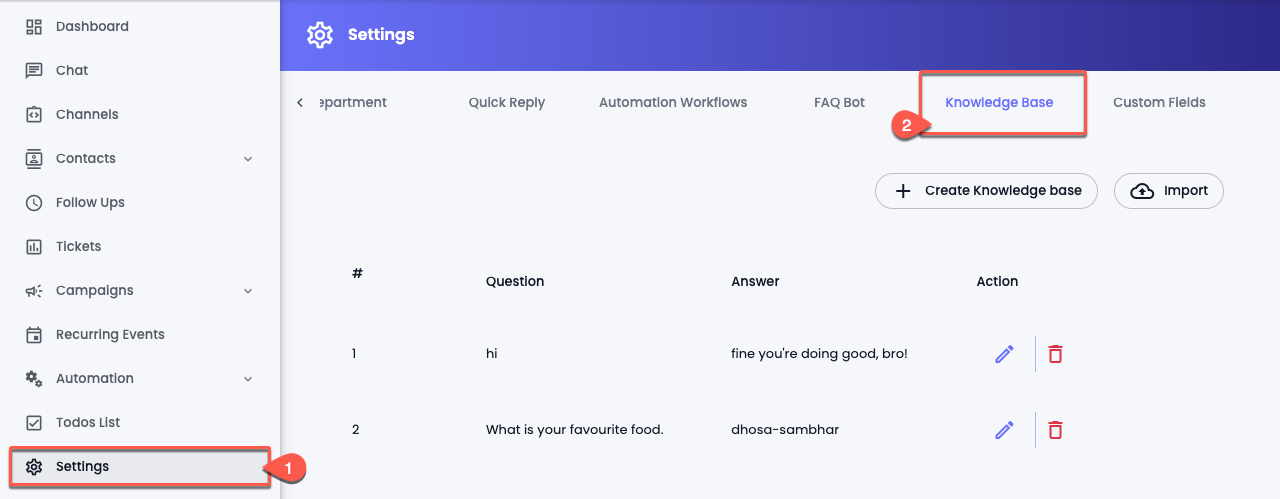
Task: Click the Create Knowledge base button
Action: 986,191
